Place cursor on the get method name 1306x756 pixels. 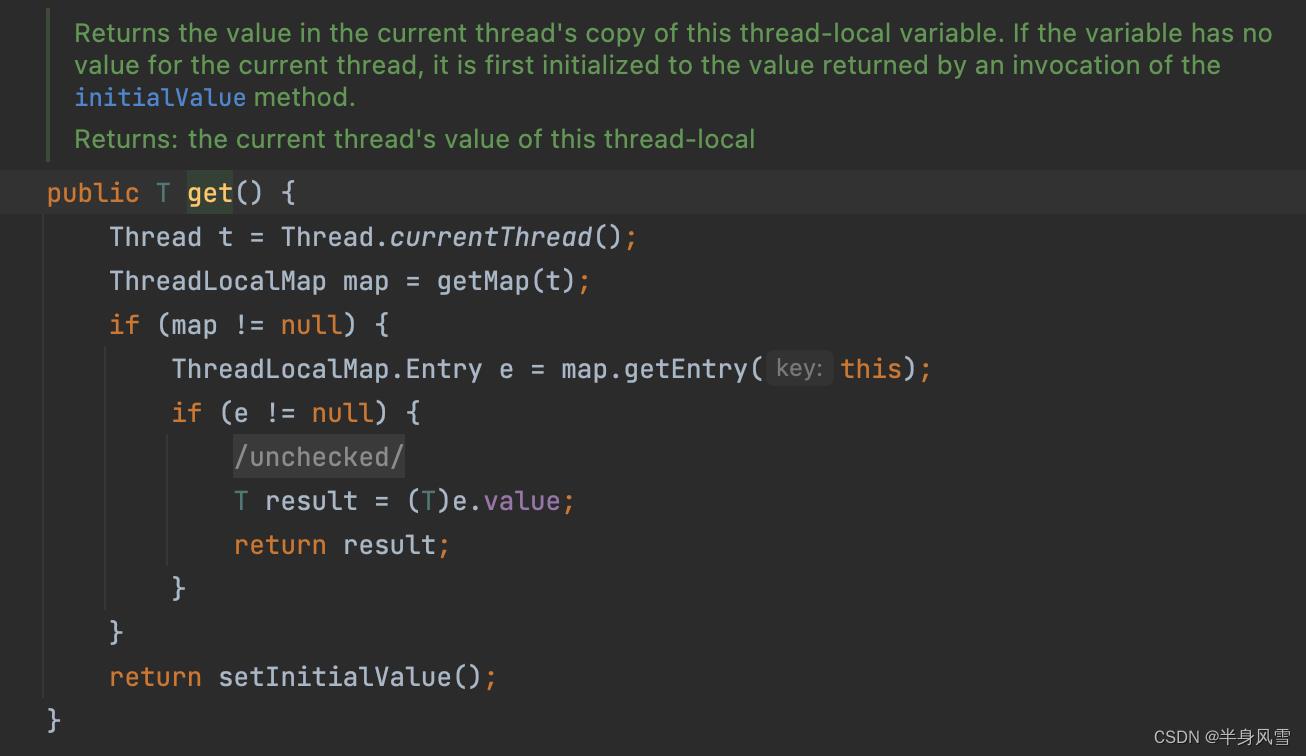point(210,192)
